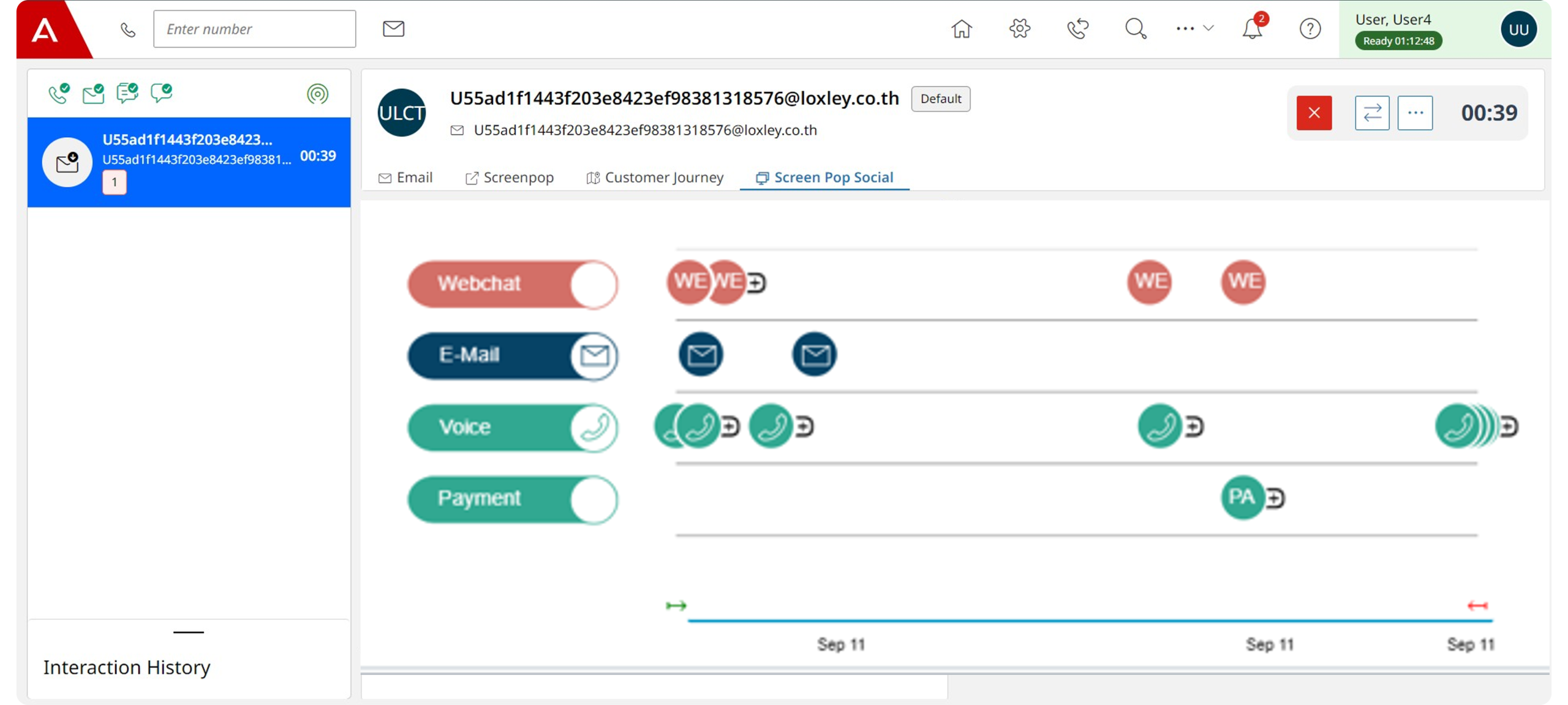Click the call history phone icon
This screenshot has width=1568, height=705.
tap(1077, 29)
